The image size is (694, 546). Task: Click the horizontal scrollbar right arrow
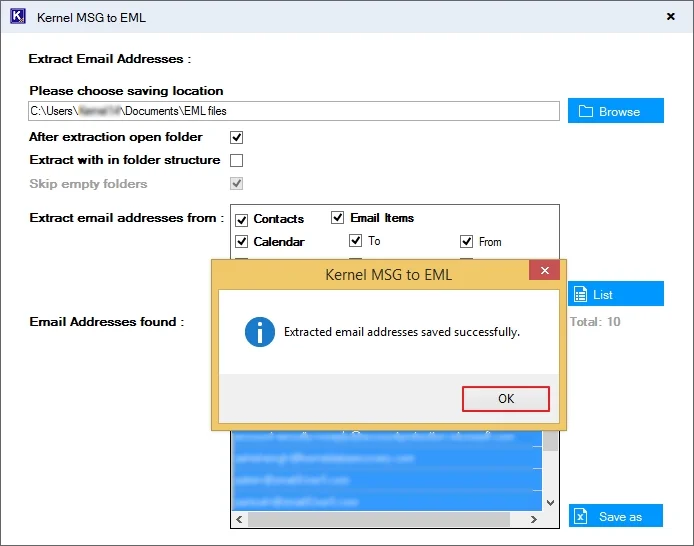pyautogui.click(x=534, y=519)
